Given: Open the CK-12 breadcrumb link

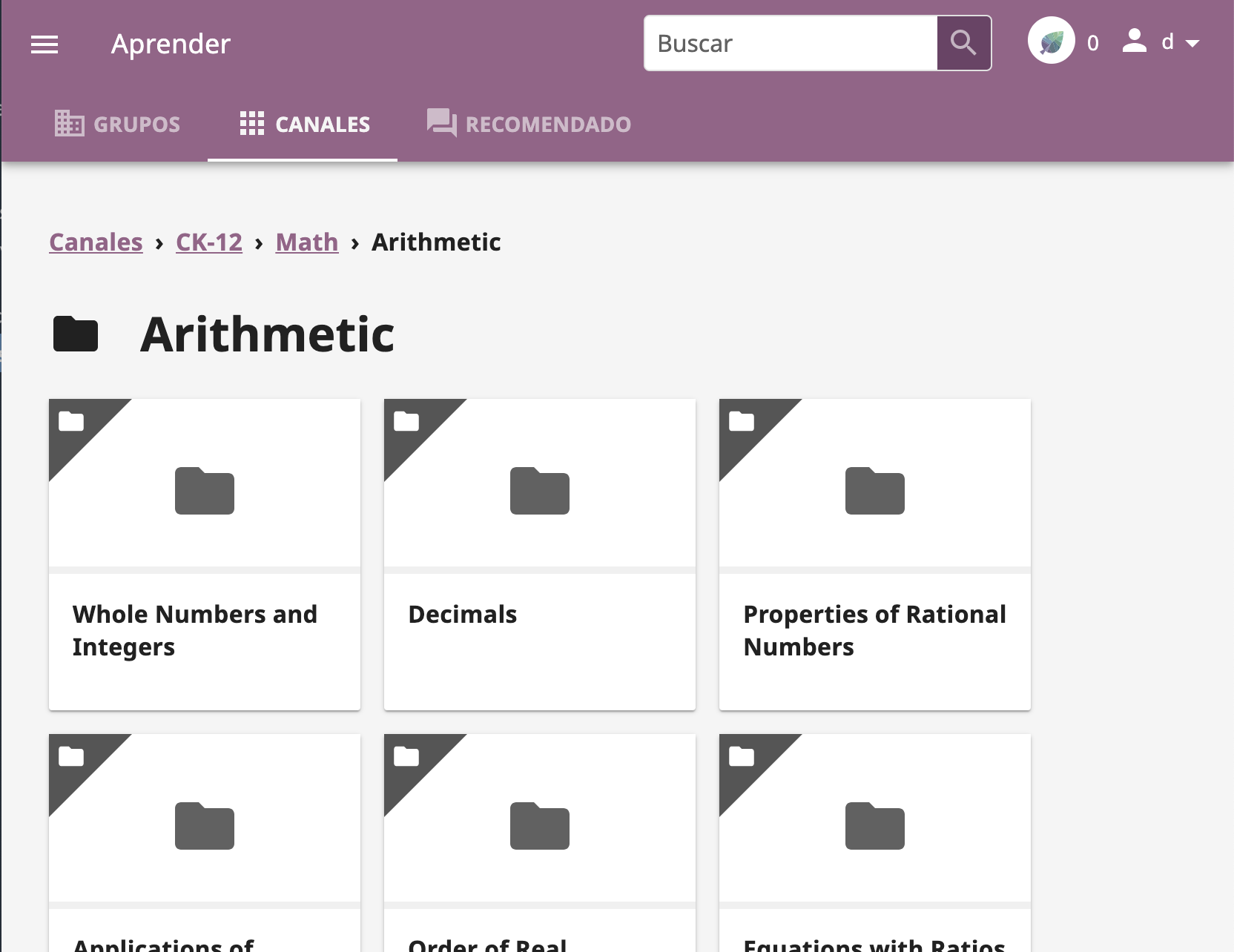Looking at the screenshot, I should pos(209,242).
